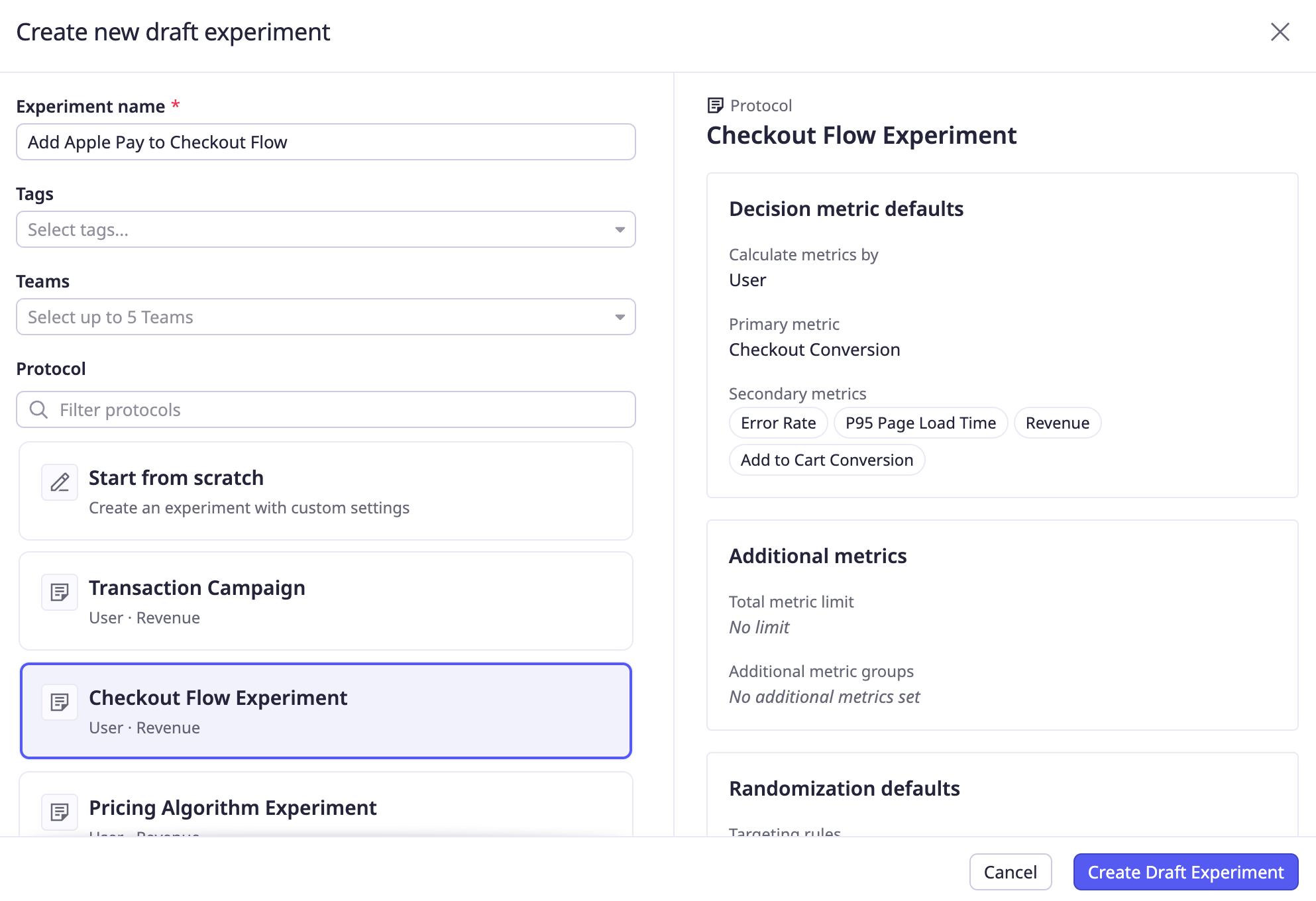The height and width of the screenshot is (901, 1316).
Task: Click the 'Decision metric defaults' heading
Action: [x=846, y=209]
